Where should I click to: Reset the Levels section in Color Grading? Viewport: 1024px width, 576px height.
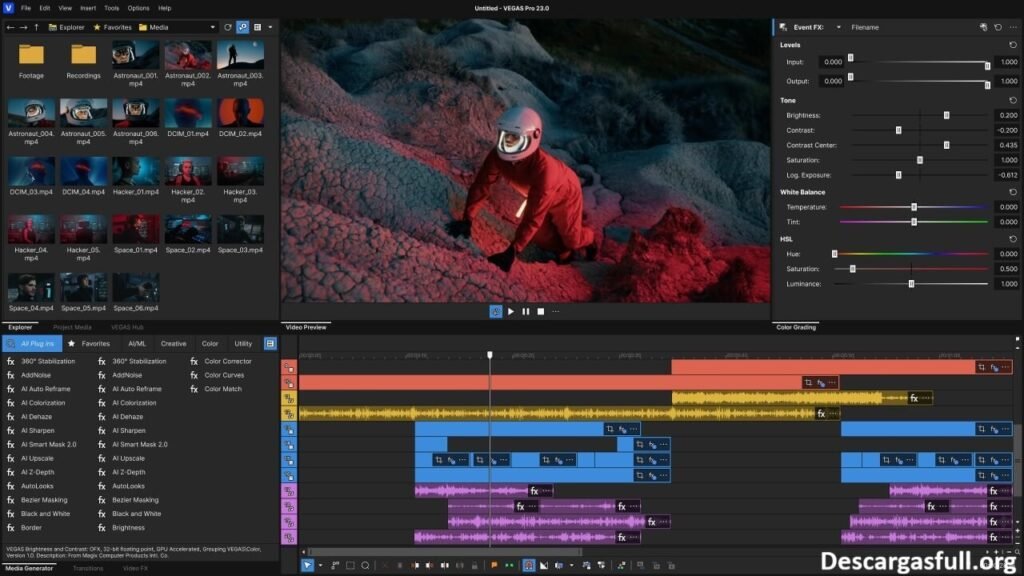[1013, 45]
